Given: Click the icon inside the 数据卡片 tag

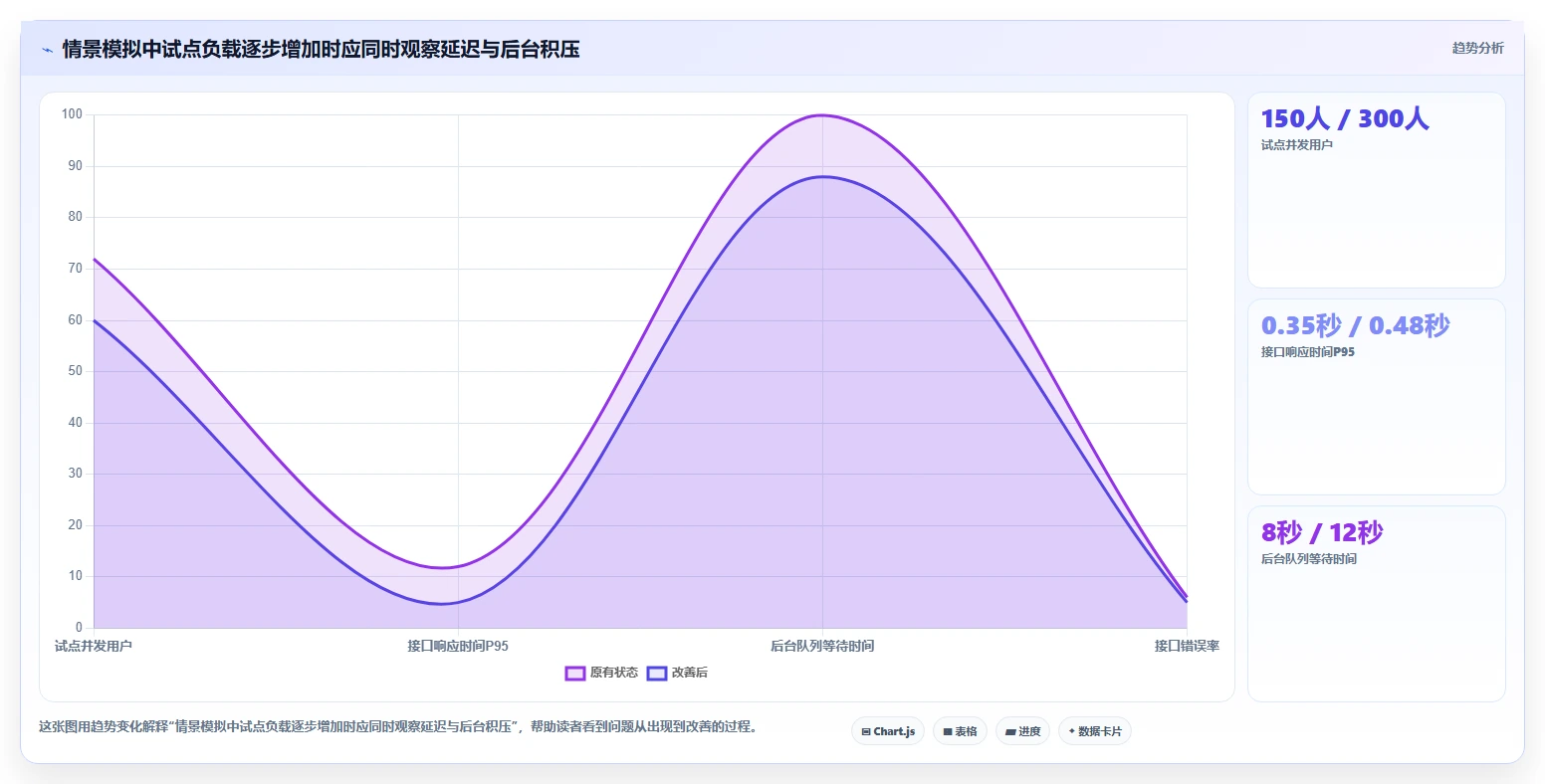Looking at the screenshot, I should pyautogui.click(x=1072, y=731).
